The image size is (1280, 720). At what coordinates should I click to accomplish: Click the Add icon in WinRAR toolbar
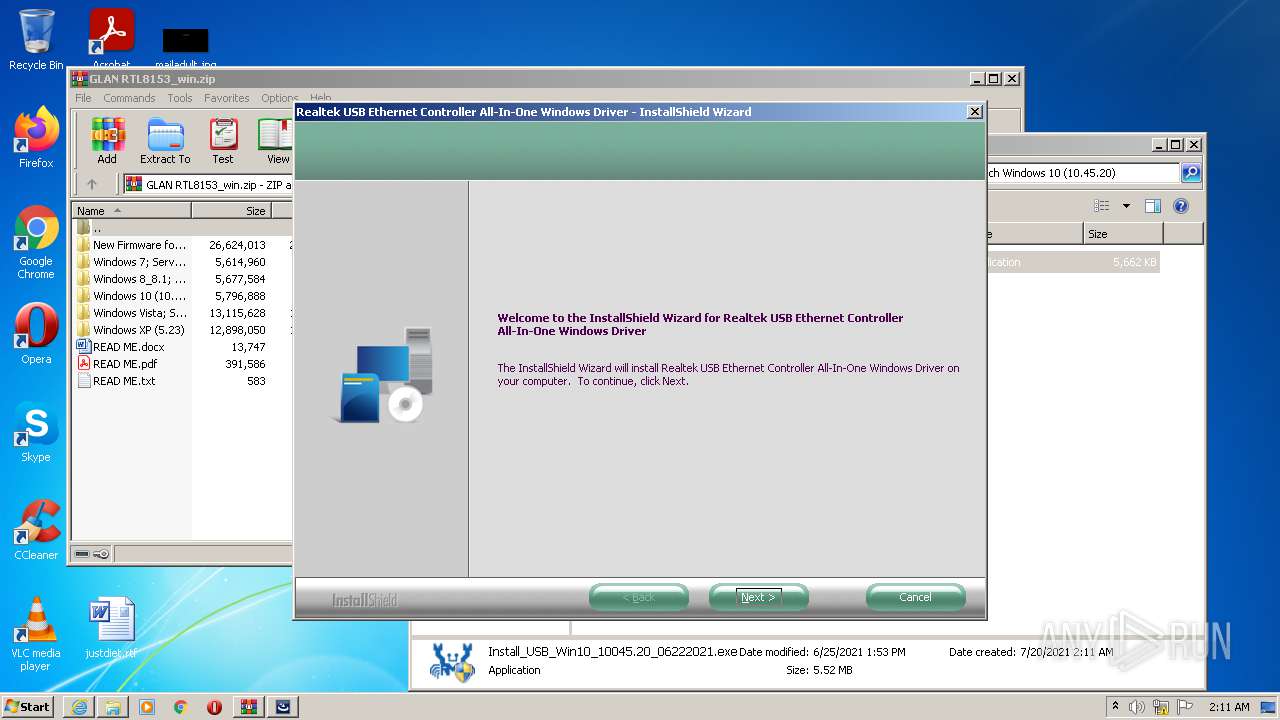coord(107,141)
